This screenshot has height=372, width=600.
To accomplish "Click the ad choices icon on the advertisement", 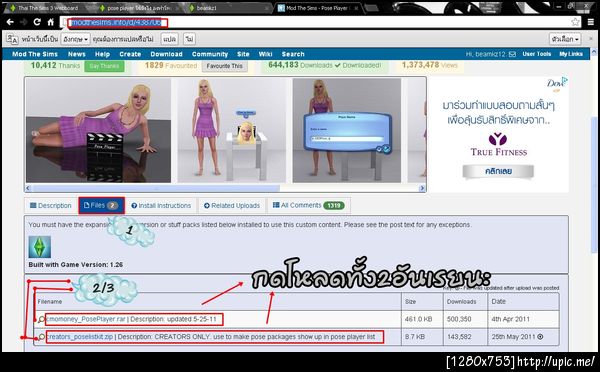I will click(565, 81).
